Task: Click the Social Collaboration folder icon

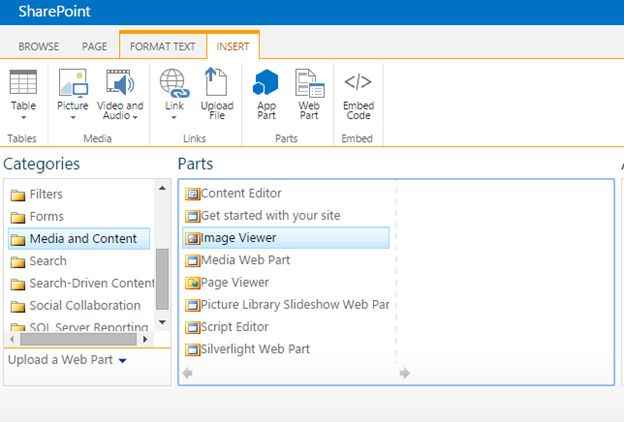Action: tap(18, 307)
